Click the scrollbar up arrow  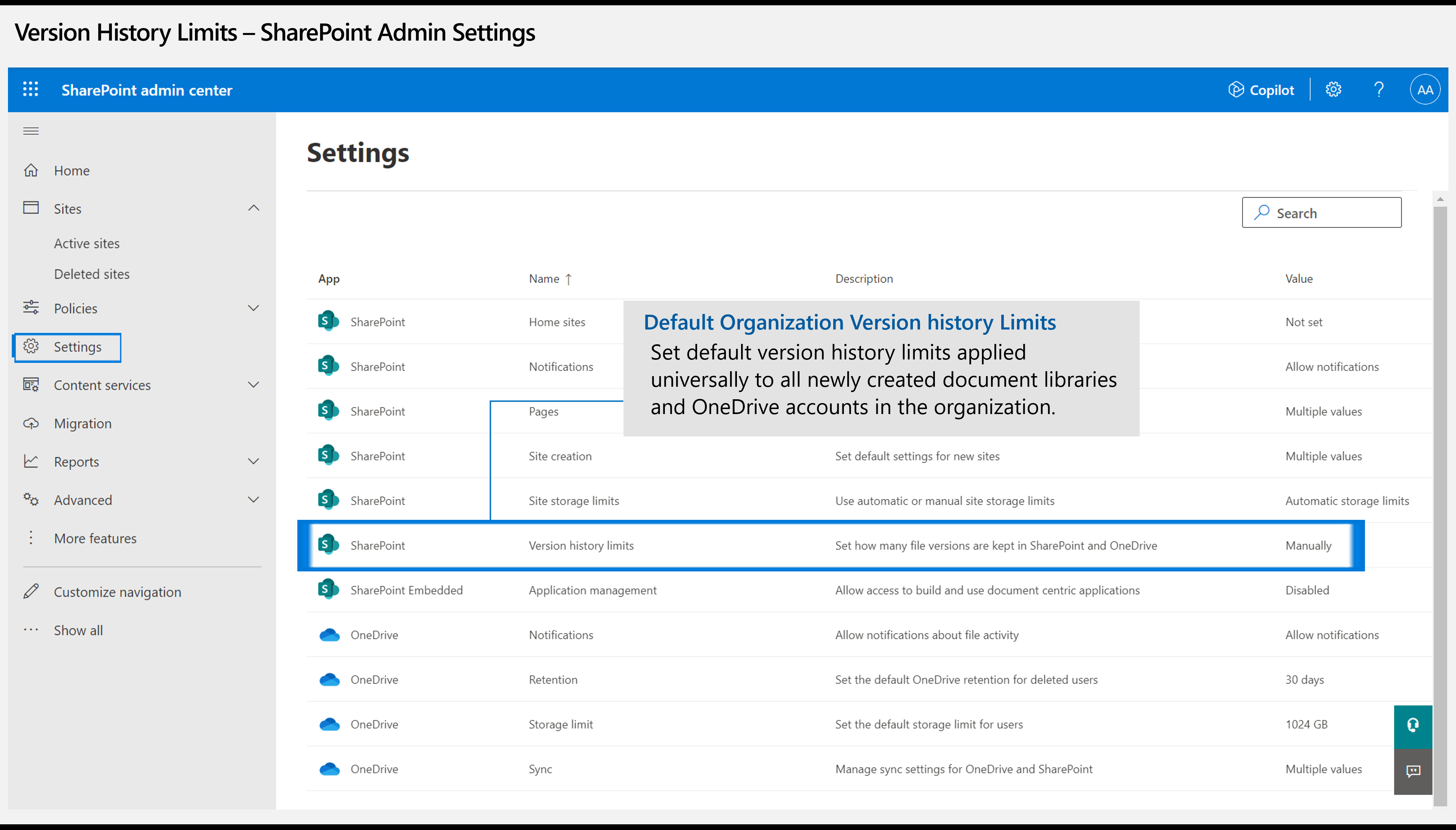pyautogui.click(x=1440, y=199)
